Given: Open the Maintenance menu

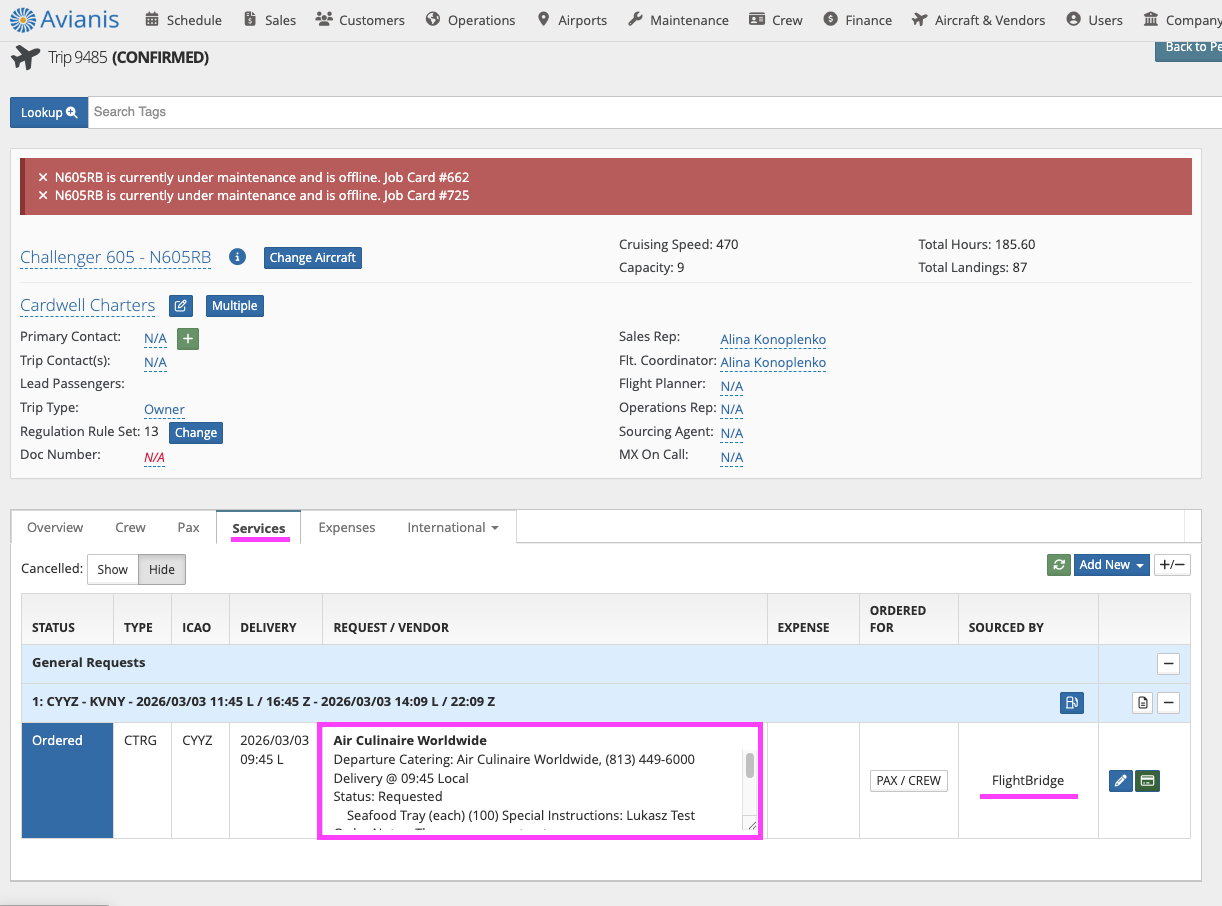Looking at the screenshot, I should point(678,20).
